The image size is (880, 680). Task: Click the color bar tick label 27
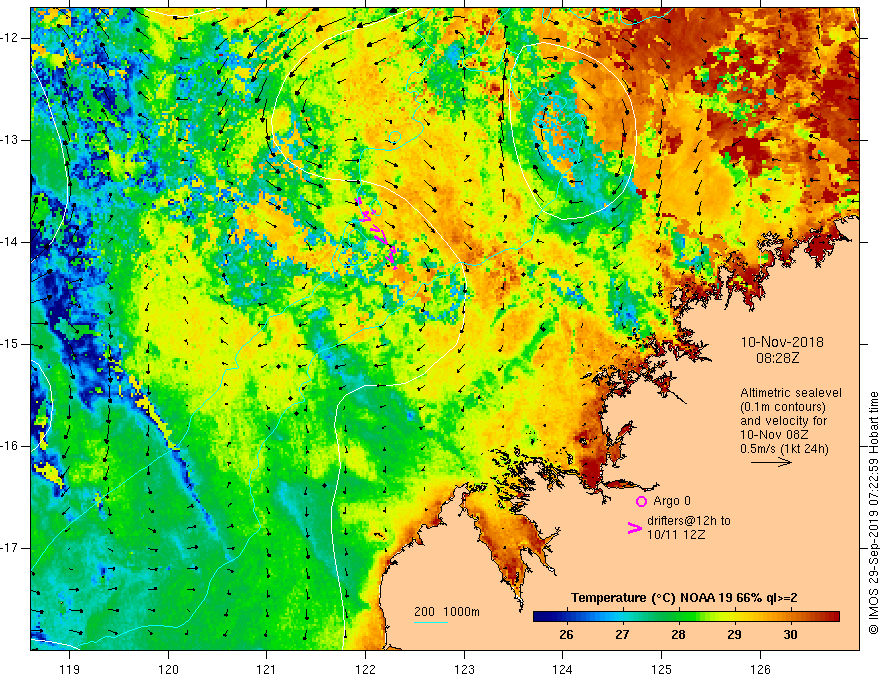622,635
